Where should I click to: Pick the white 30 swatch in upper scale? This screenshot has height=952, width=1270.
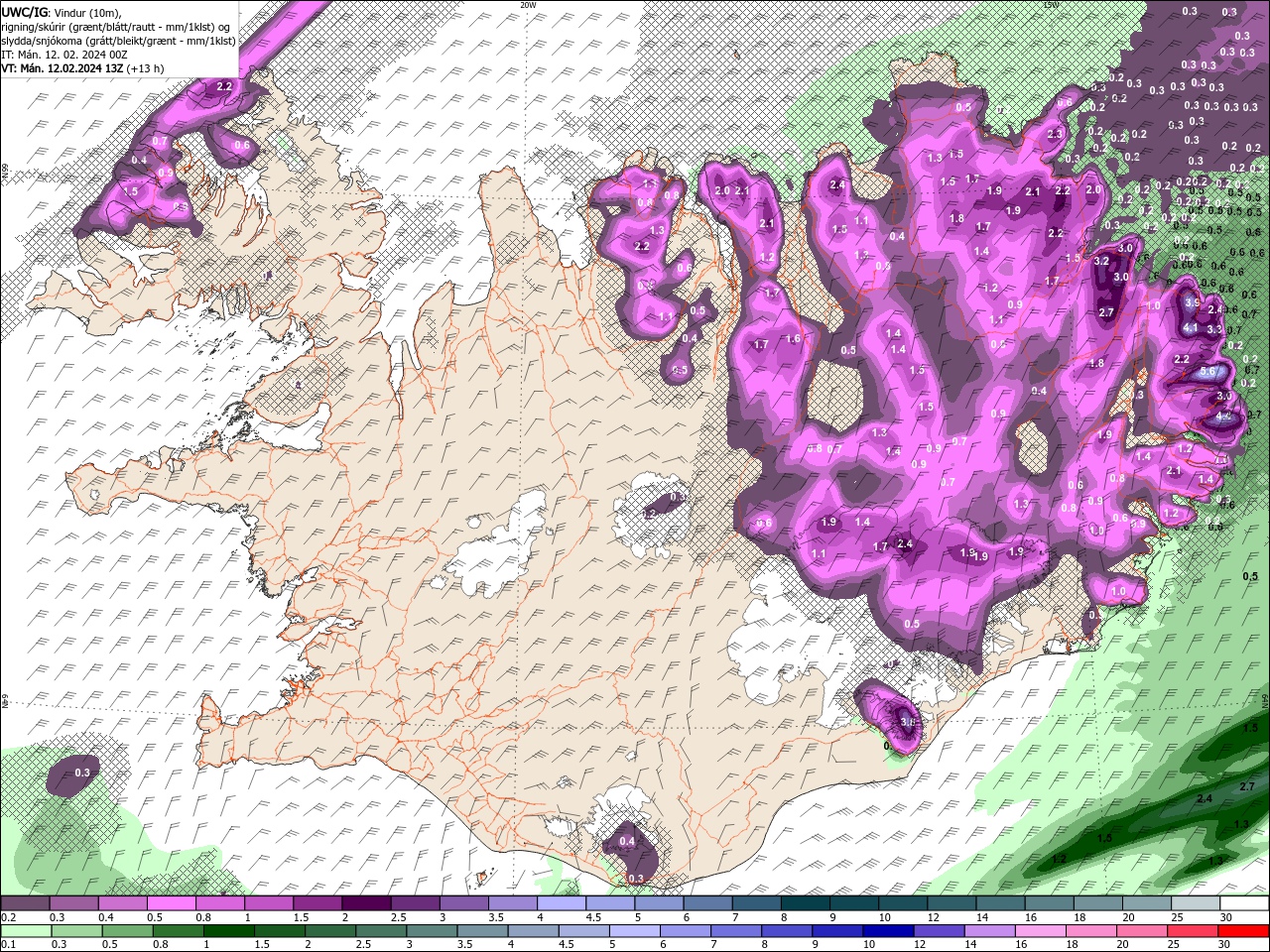(x=1244, y=903)
